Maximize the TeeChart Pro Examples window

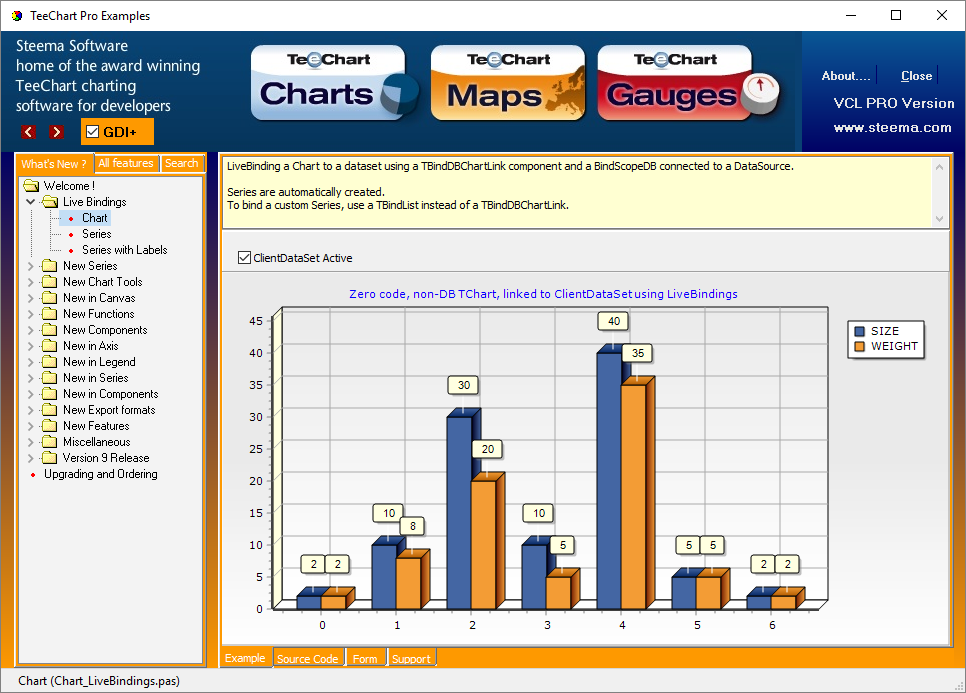[896, 15]
